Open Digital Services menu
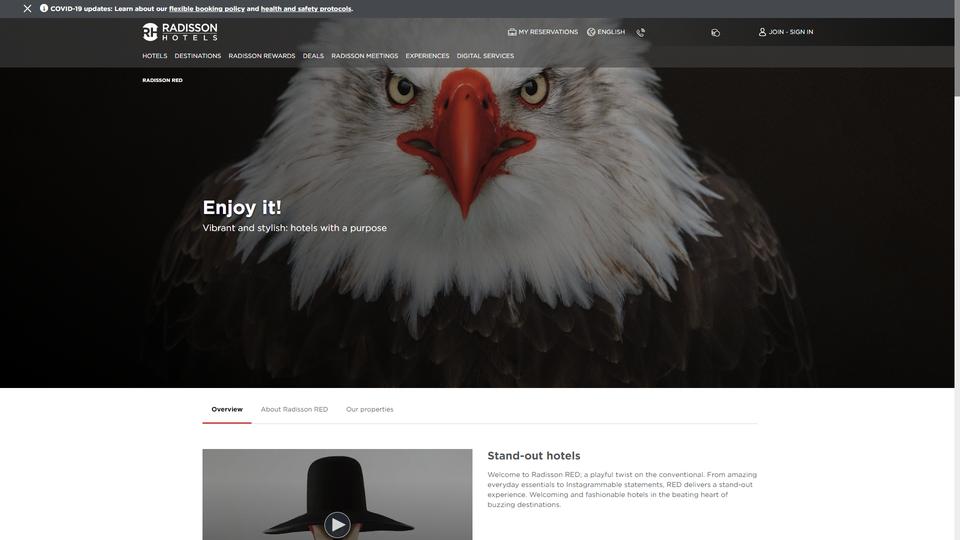 [x=485, y=56]
